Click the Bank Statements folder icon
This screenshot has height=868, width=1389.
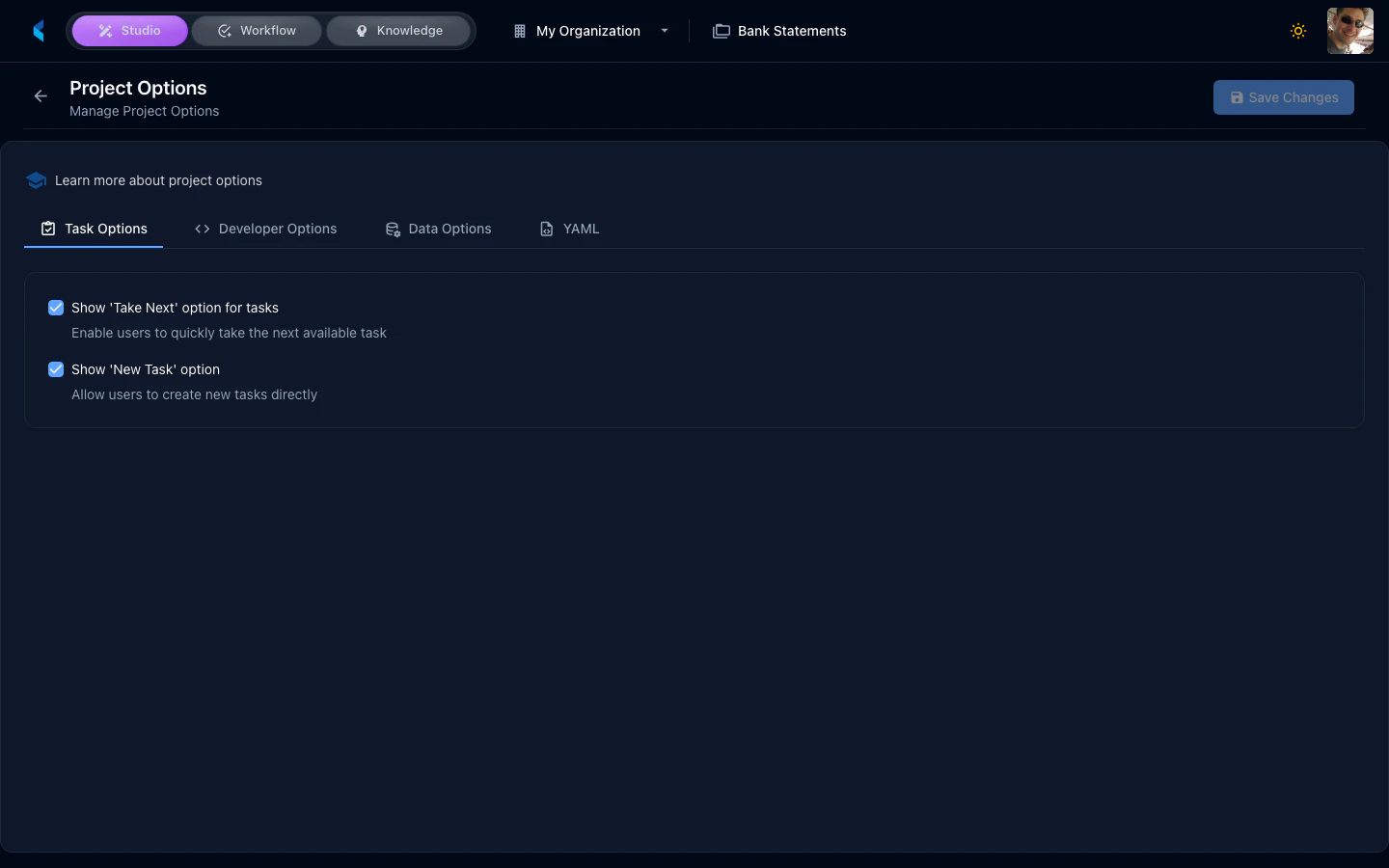722,31
